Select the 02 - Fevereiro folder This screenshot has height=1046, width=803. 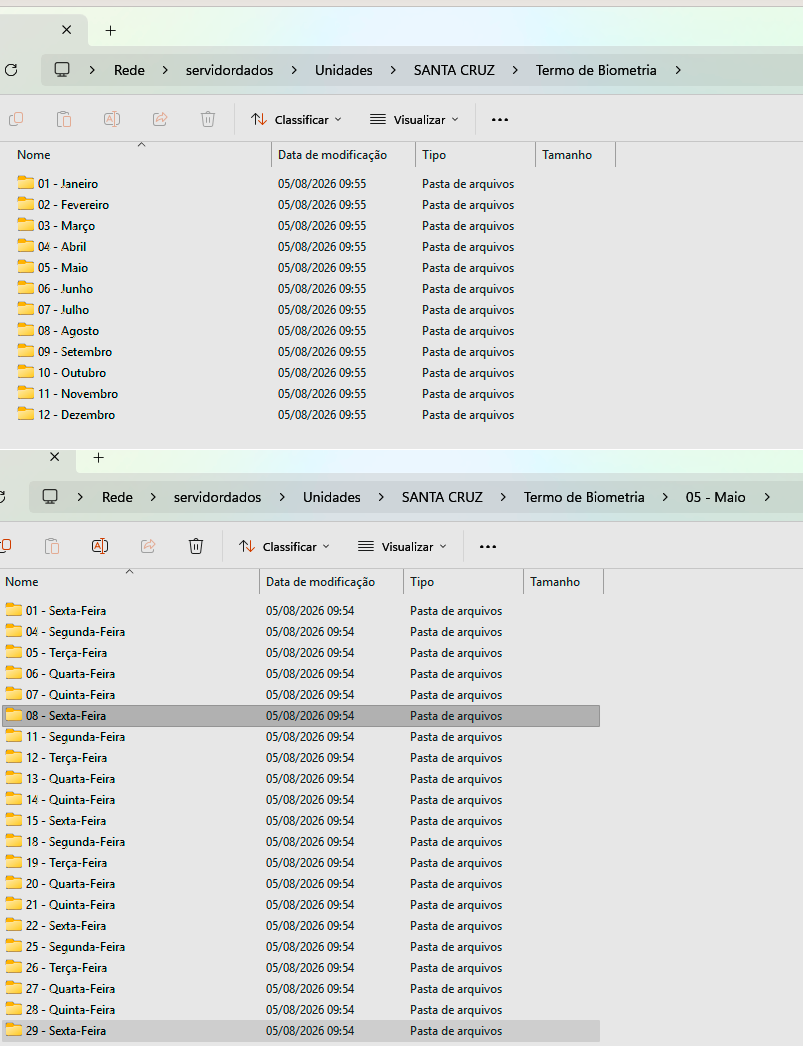point(73,205)
